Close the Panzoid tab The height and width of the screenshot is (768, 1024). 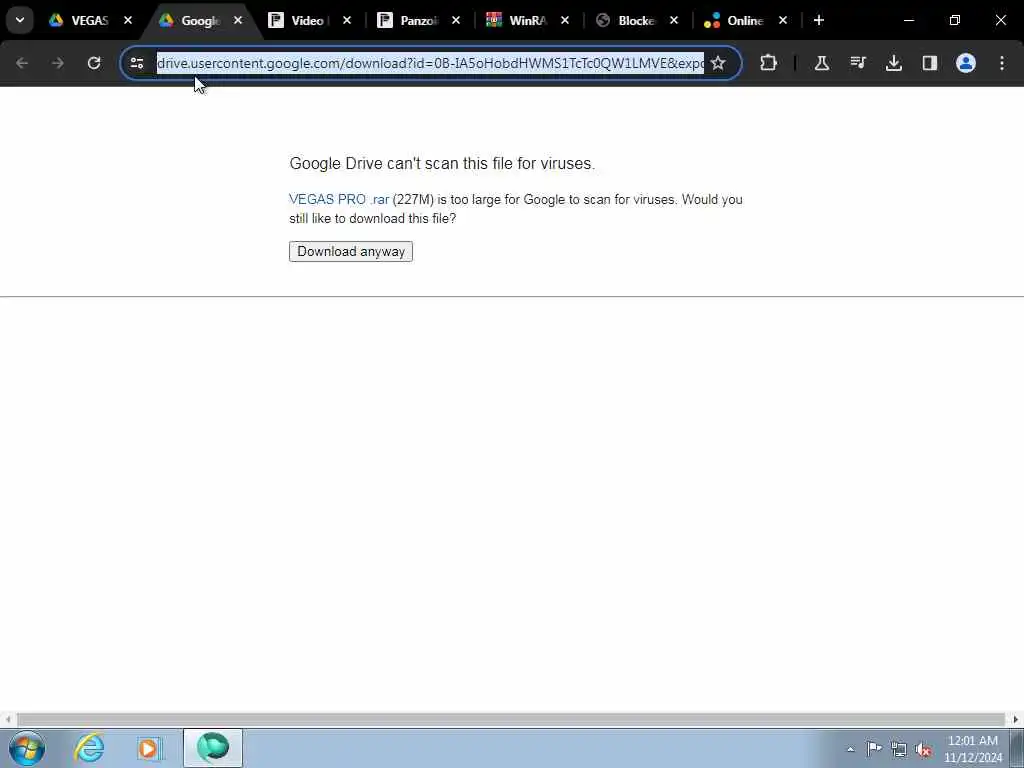[456, 20]
